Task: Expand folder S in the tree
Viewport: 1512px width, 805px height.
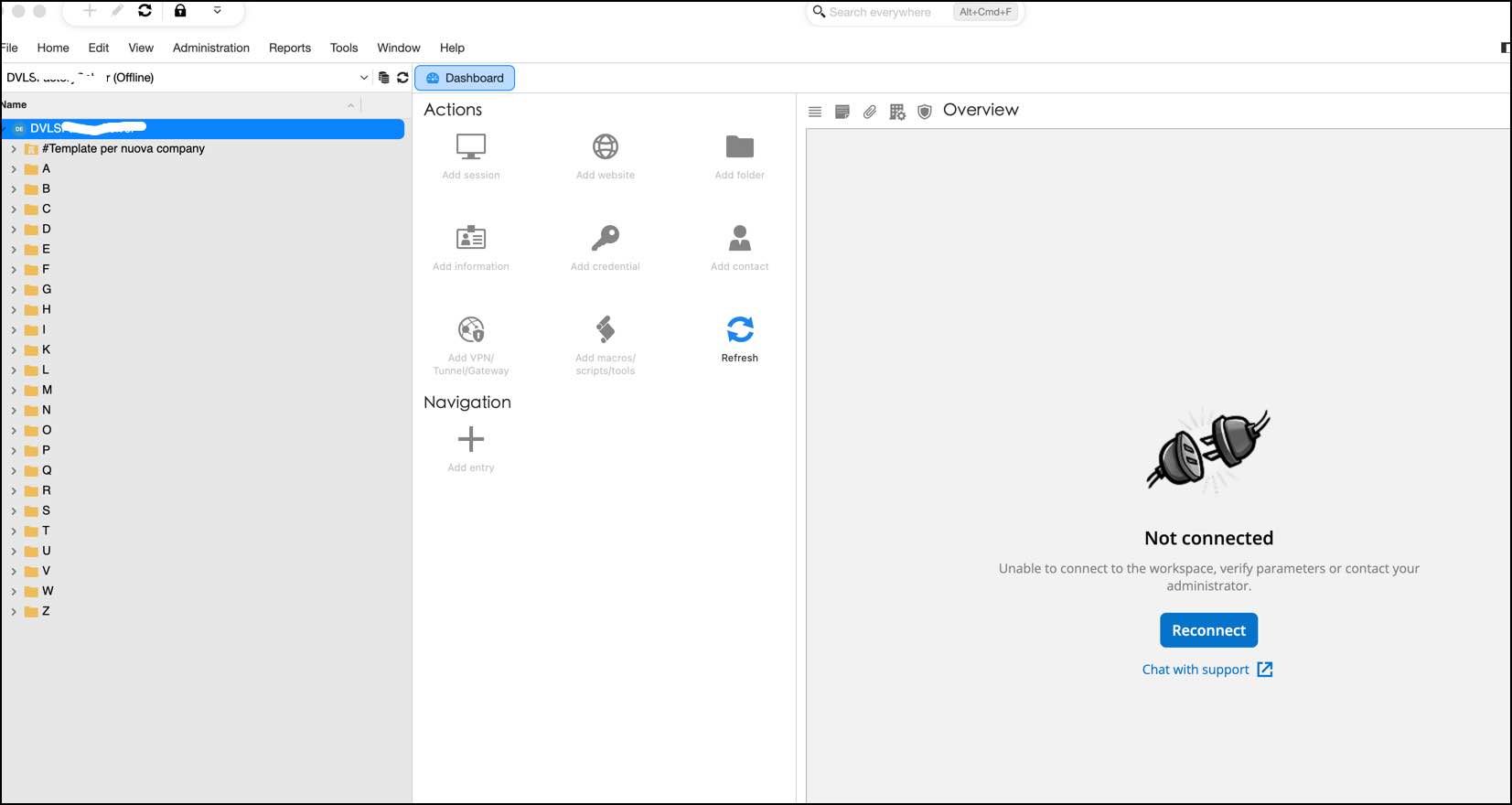Action: pos(14,511)
